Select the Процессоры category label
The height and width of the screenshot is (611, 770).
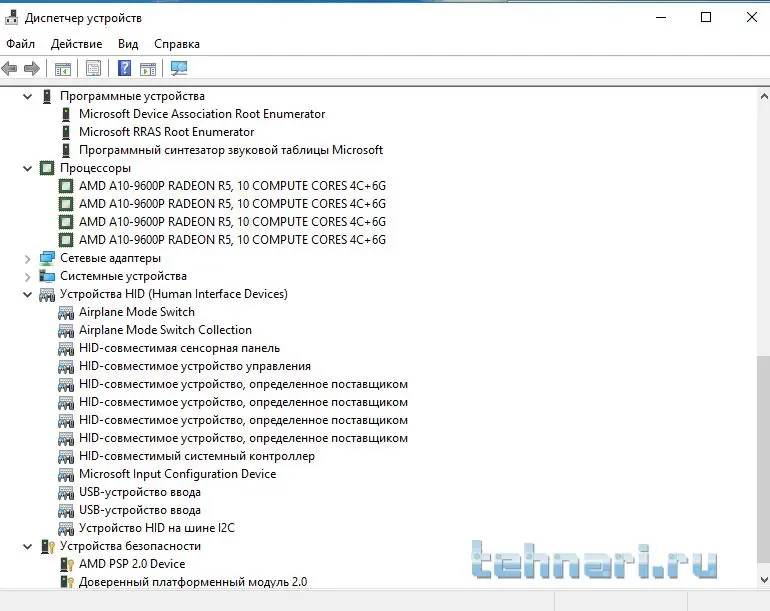pos(95,168)
